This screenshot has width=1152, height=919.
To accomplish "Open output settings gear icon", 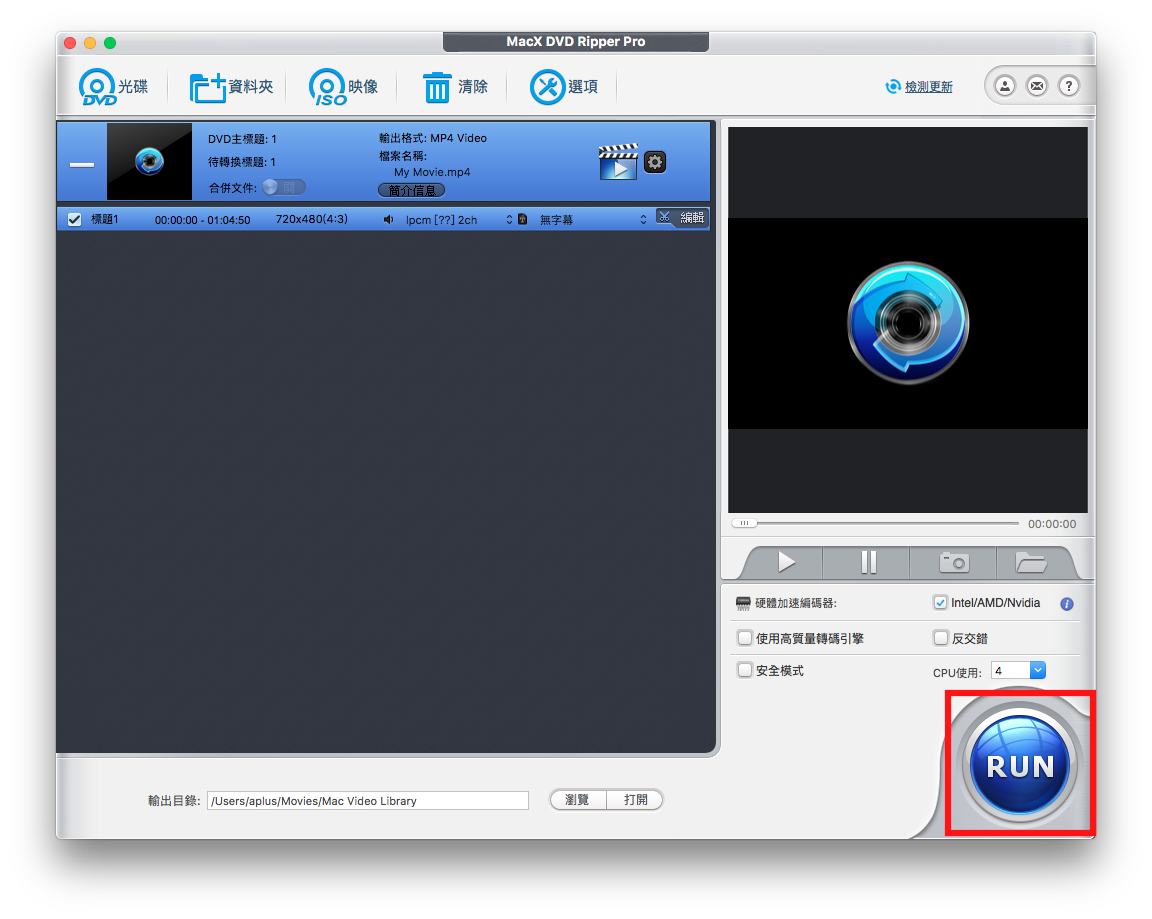I will [655, 162].
